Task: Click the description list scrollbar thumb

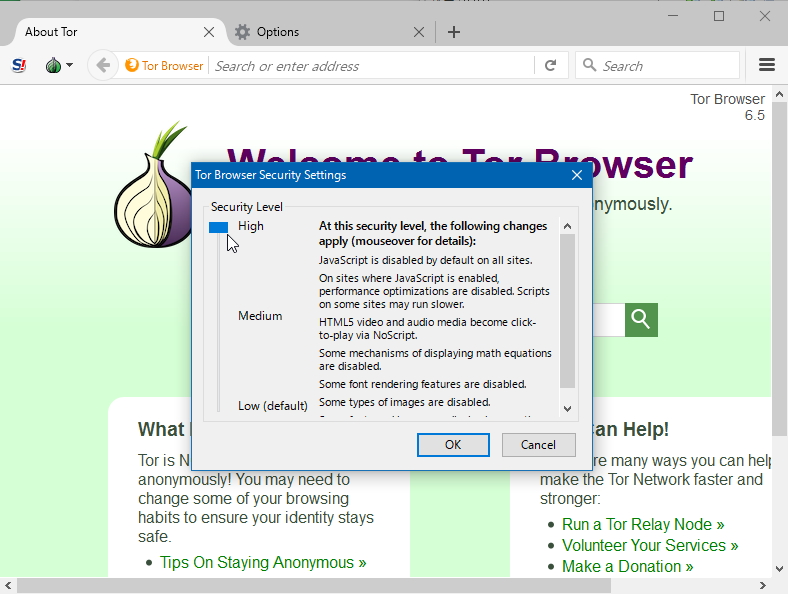Action: tap(567, 311)
